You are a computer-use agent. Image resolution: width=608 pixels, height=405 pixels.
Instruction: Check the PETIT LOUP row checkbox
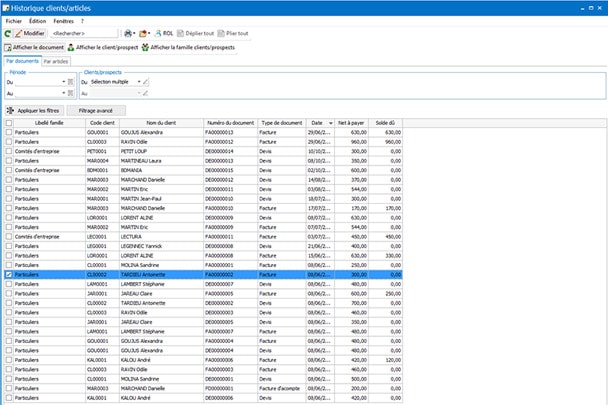tap(9, 151)
